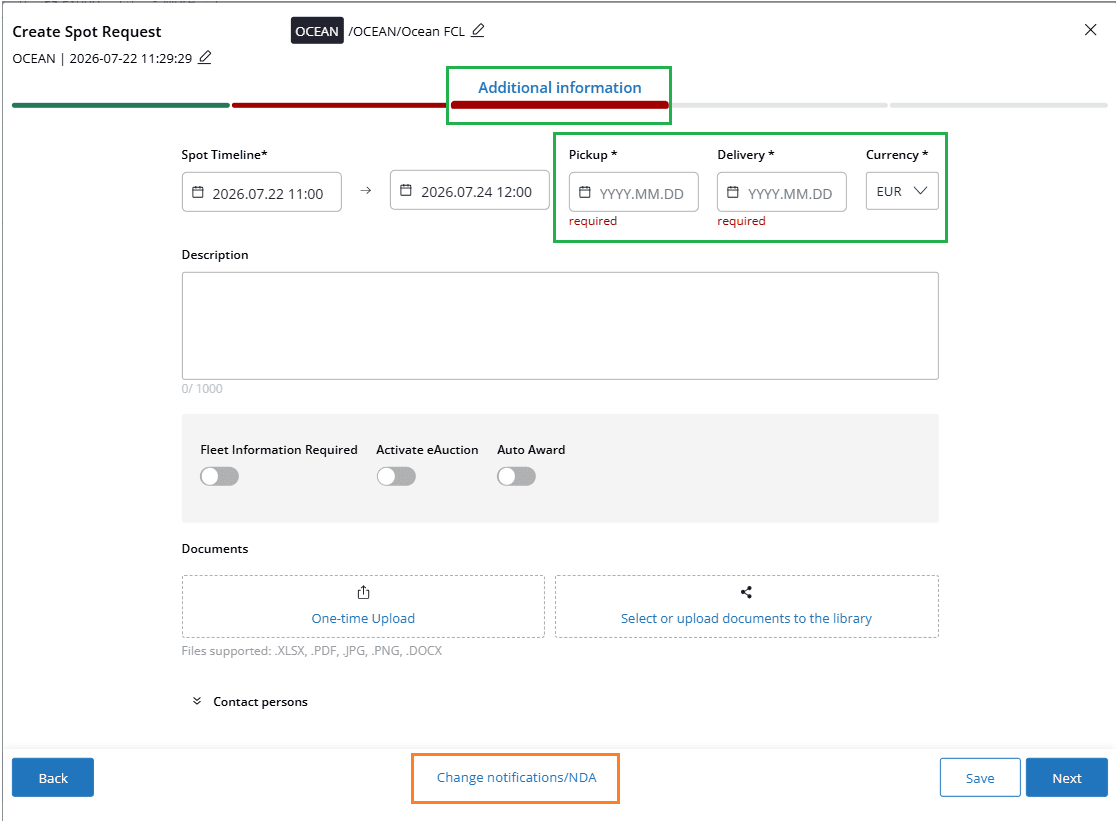Click the Delivery date input field
Viewport: 1117px width, 821px height.
click(781, 192)
